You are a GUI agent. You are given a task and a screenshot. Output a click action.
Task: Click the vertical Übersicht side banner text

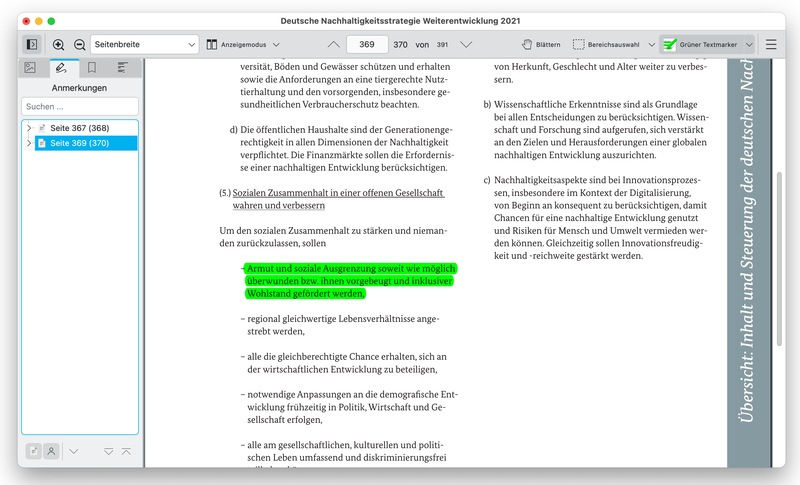pyautogui.click(x=748, y=241)
